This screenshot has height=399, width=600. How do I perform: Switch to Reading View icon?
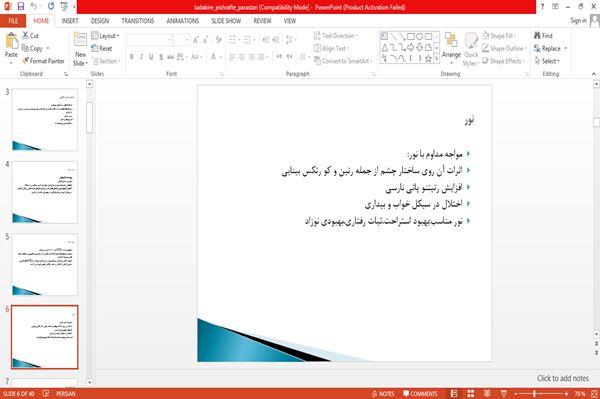point(487,394)
